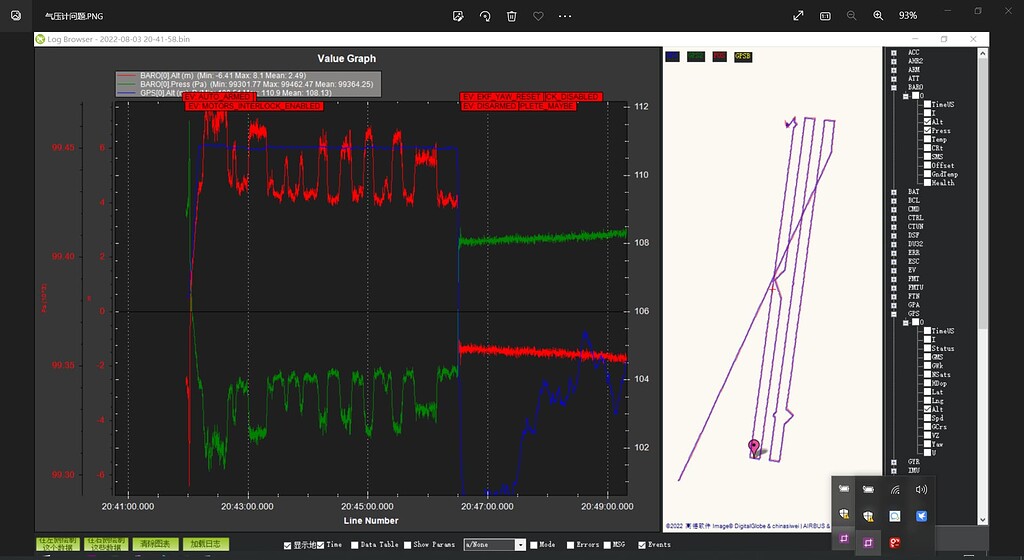Expand the BAT tree node
Screen dimensions: 1024x560
pos(894,192)
